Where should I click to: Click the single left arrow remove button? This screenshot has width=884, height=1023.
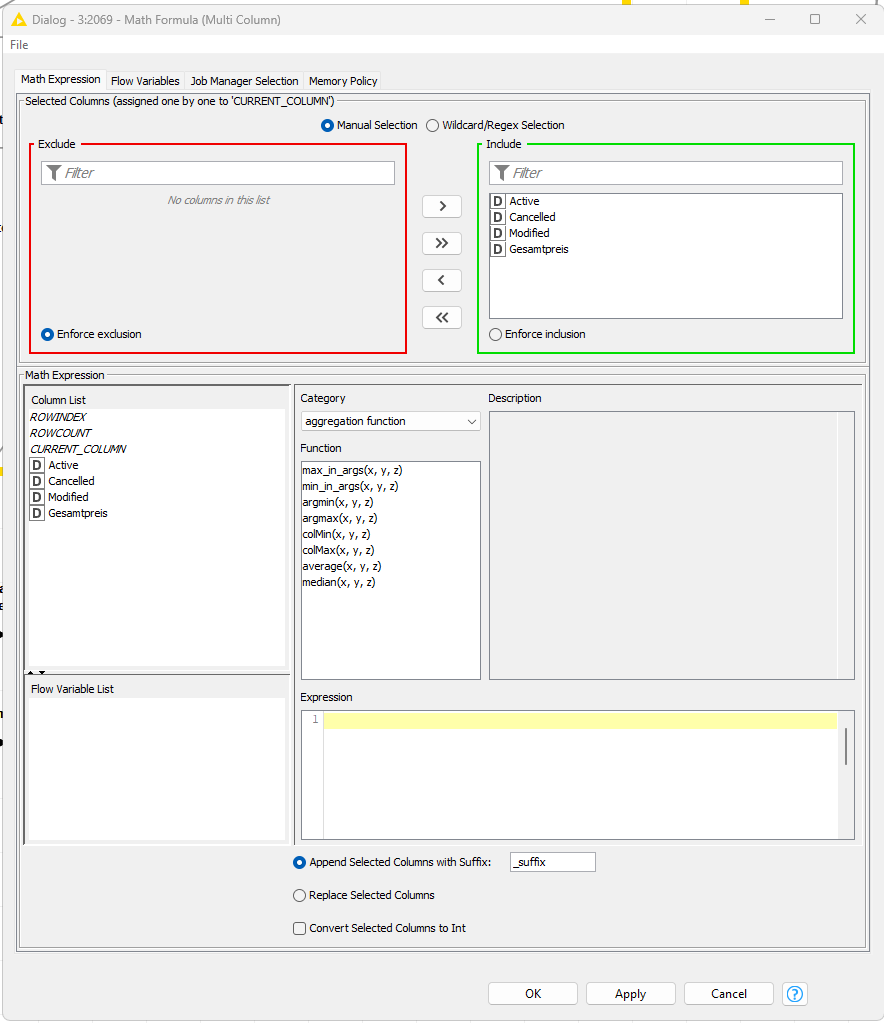point(441,280)
